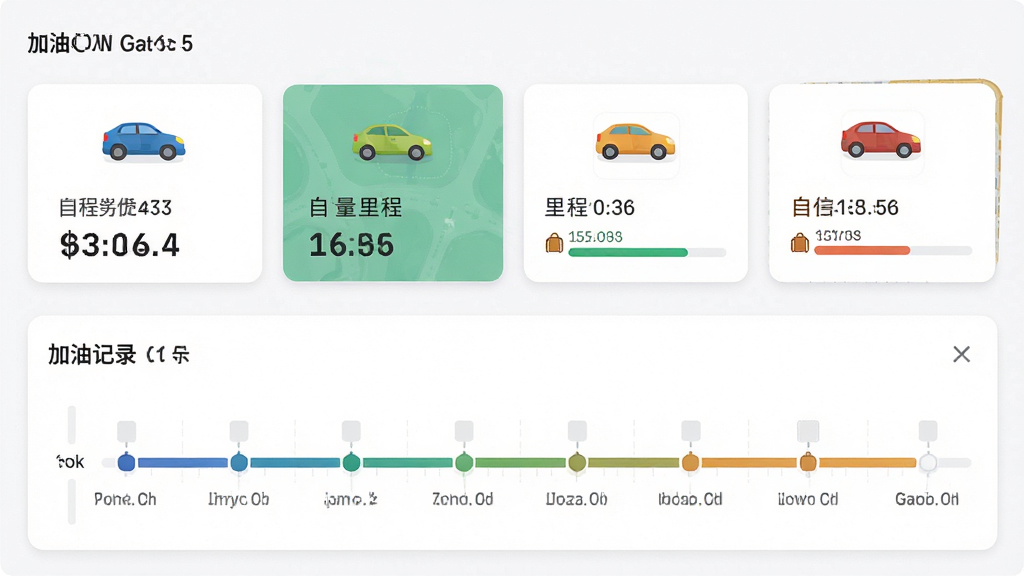Click the bag icon beside the green bar
1024x576 pixels.
coord(554,244)
